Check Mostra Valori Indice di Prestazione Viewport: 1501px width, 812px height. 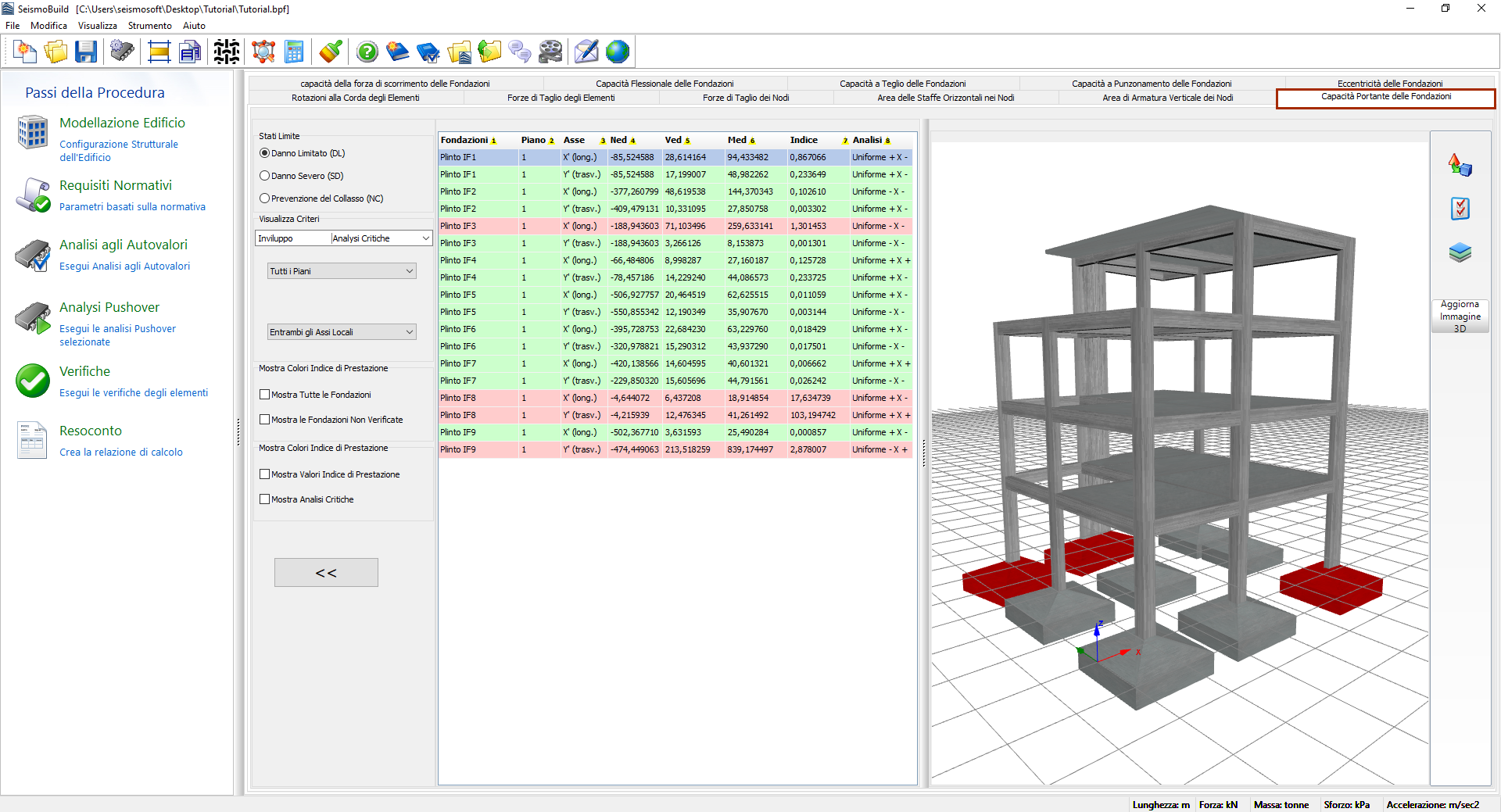tap(265, 474)
